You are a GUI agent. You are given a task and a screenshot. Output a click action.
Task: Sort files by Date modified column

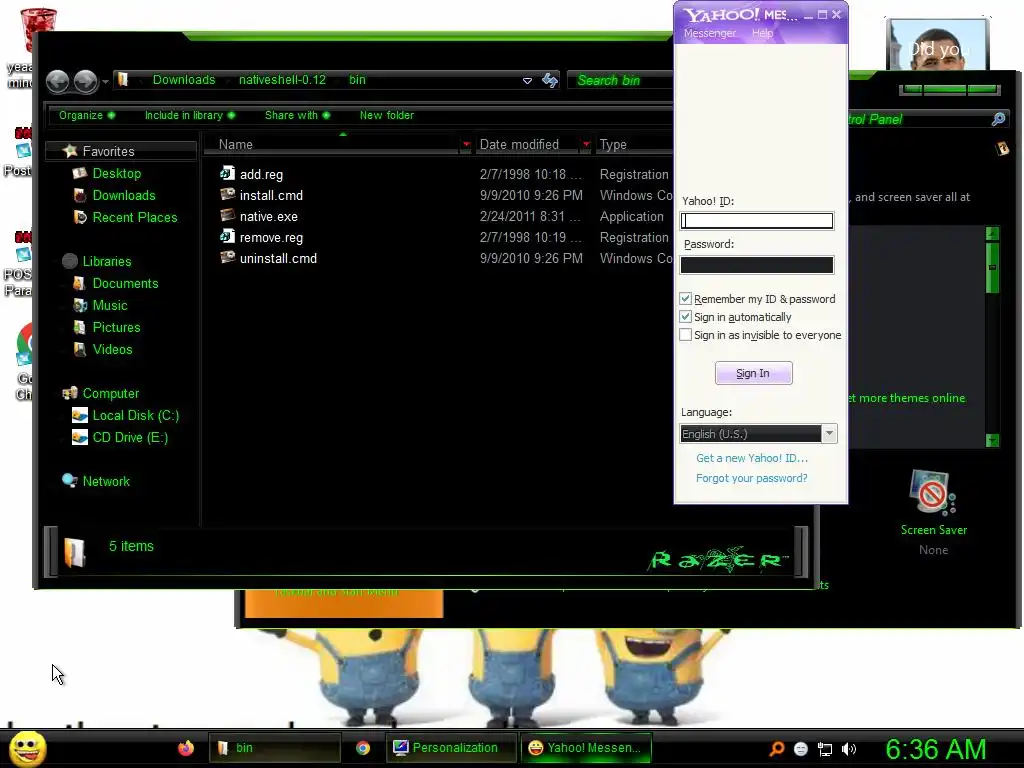point(519,144)
